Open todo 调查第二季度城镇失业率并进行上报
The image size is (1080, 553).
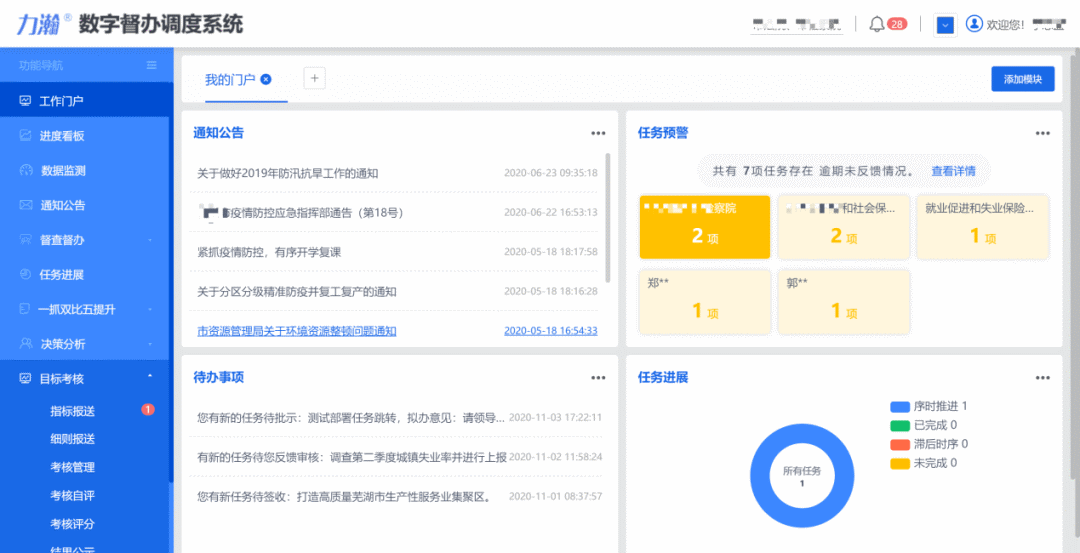point(352,457)
